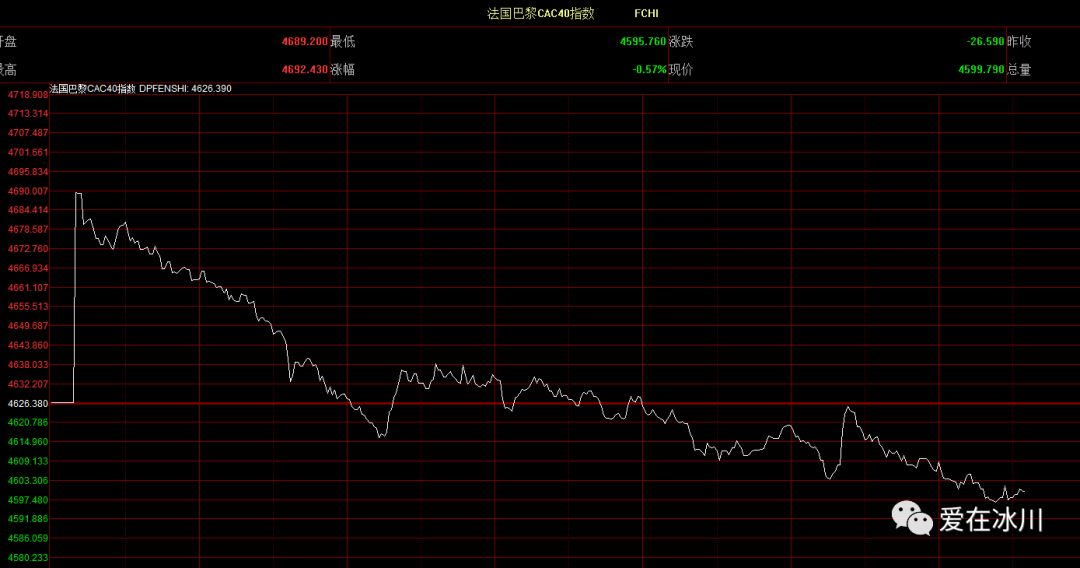
Task: Click the 4643.860 axis value
Action: pyautogui.click(x=28, y=345)
